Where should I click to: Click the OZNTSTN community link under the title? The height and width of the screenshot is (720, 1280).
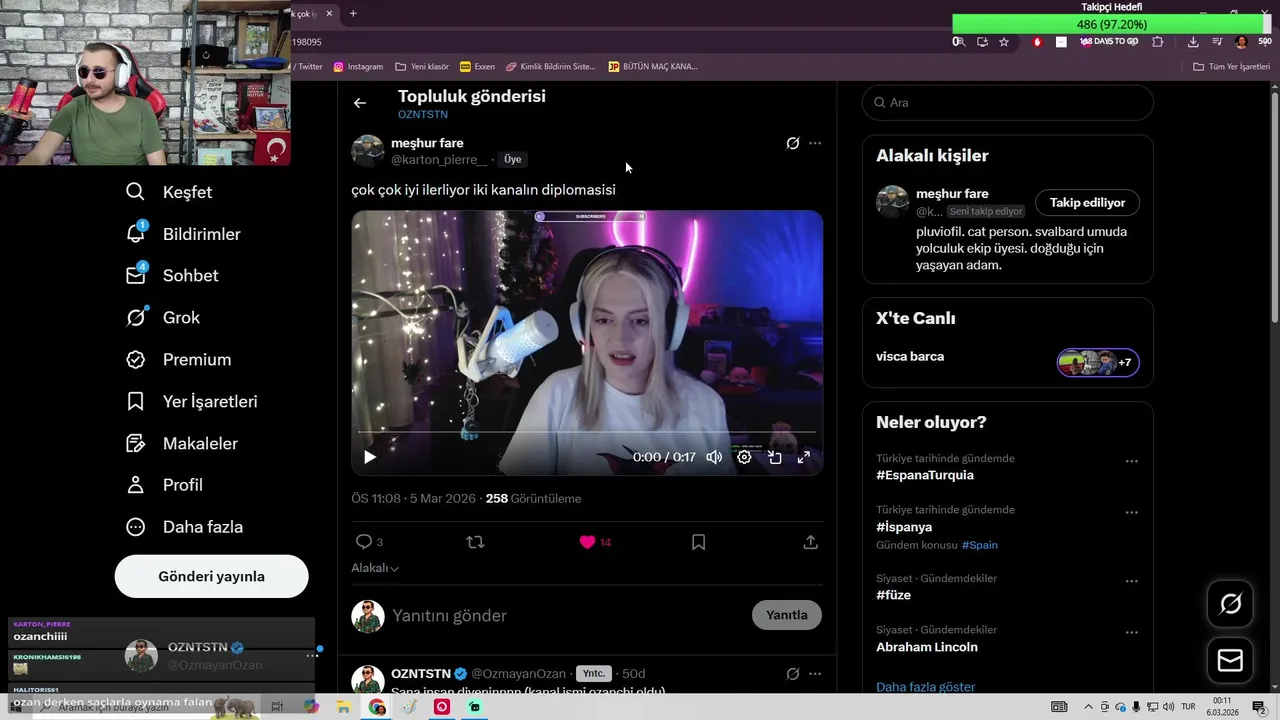coord(423,115)
